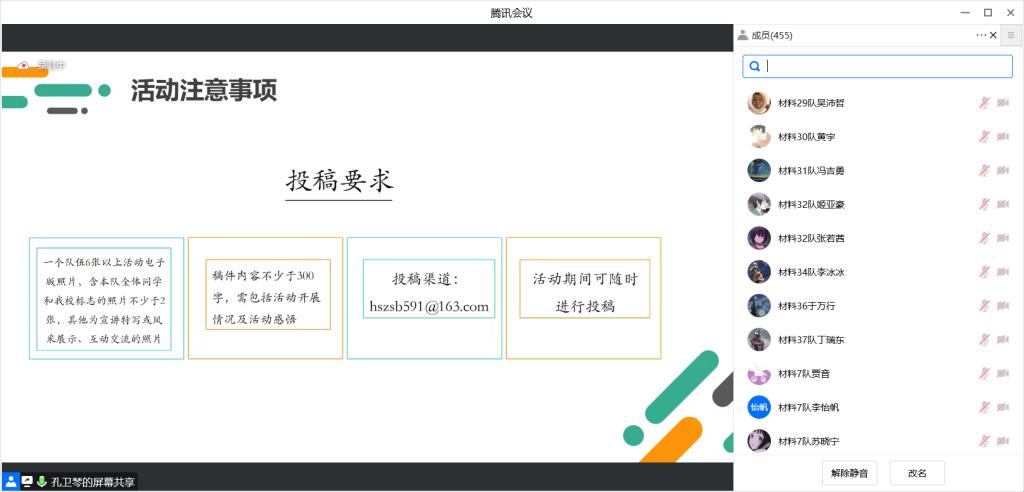Screen dimensions: 1024x492
Task: Click muted microphone icon for 材料34队李冰冰
Action: point(984,272)
